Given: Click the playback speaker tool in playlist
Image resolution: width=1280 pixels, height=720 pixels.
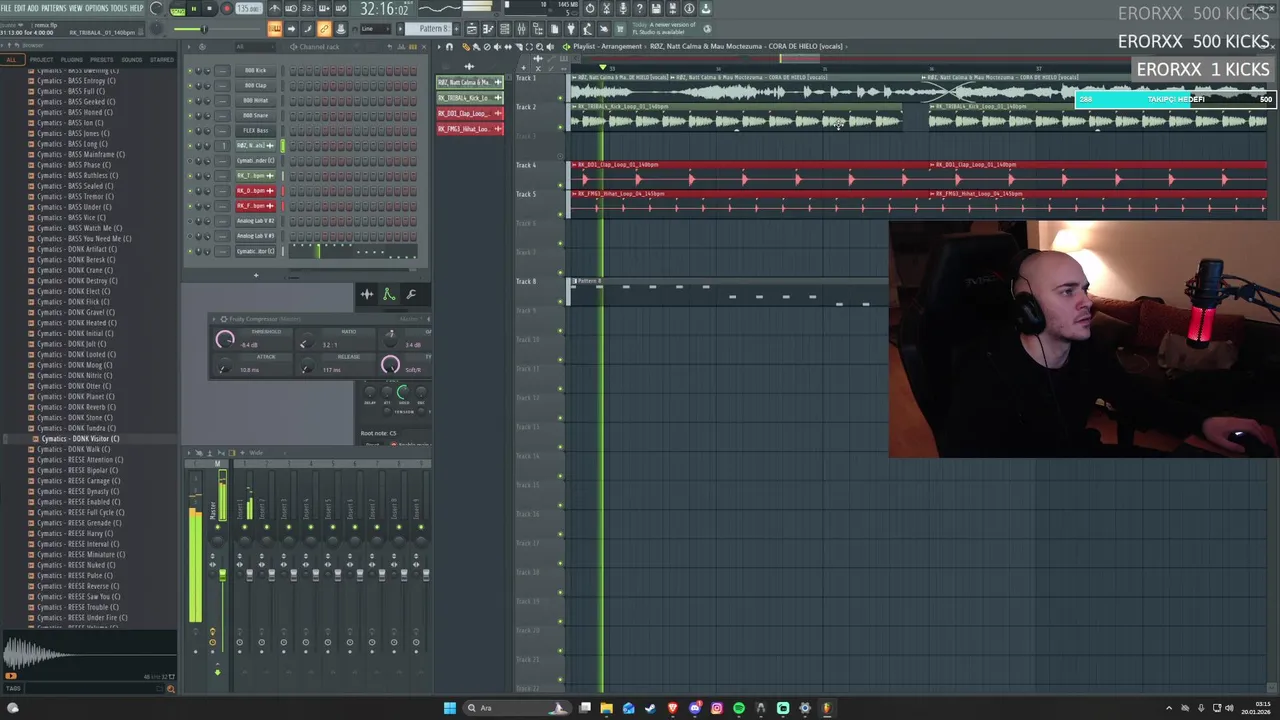Looking at the screenshot, I should pyautogui.click(x=550, y=46).
